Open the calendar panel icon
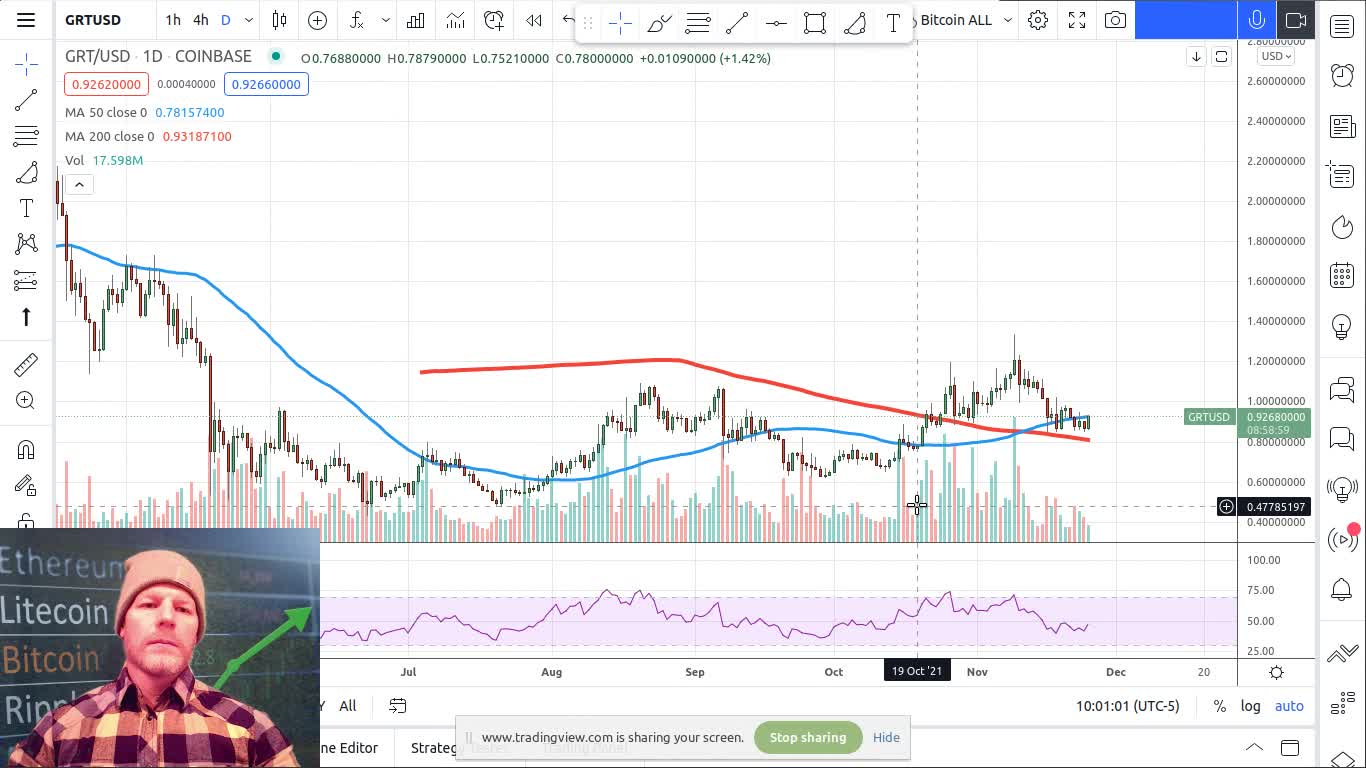Image resolution: width=1366 pixels, height=768 pixels. coord(1342,276)
